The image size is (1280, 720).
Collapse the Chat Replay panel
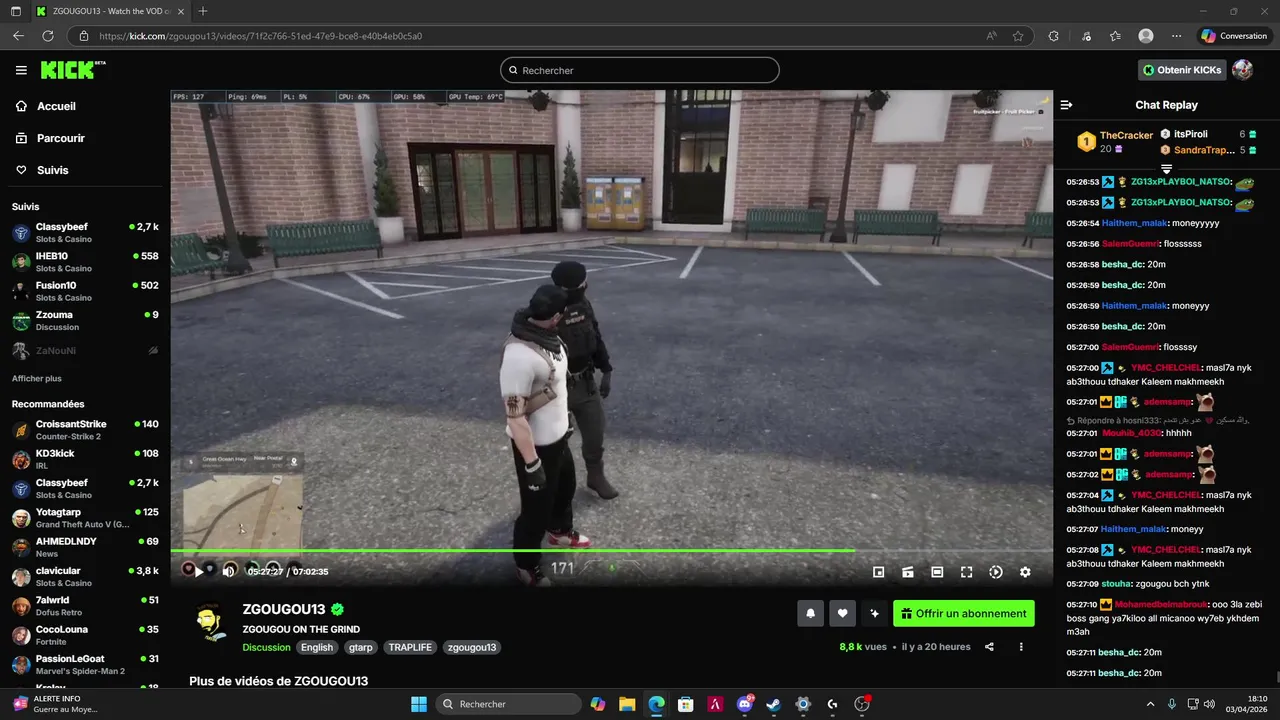point(1066,105)
